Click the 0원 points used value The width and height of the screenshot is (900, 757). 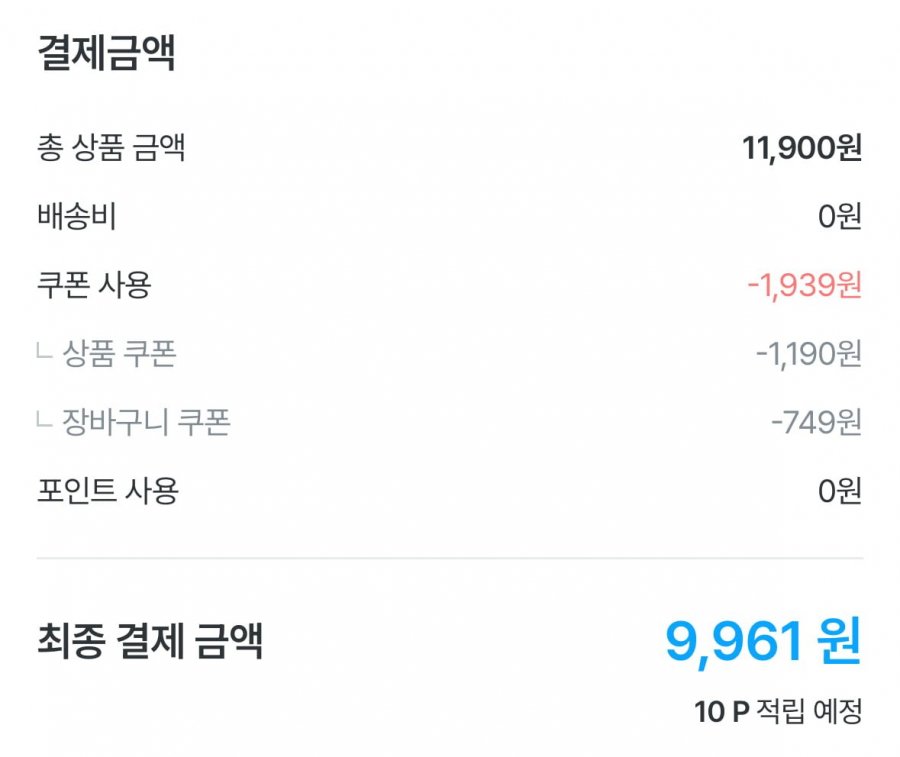pos(839,492)
